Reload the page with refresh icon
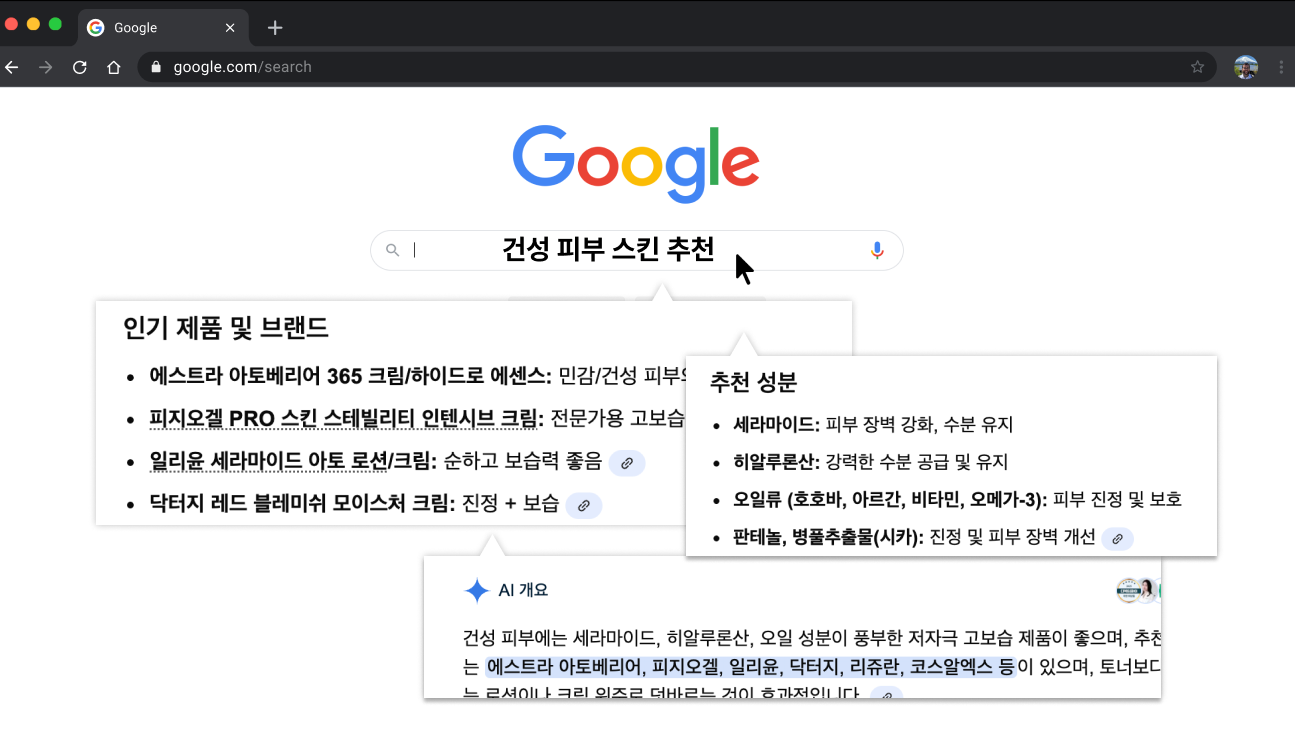This screenshot has width=1295, height=729. (79, 67)
